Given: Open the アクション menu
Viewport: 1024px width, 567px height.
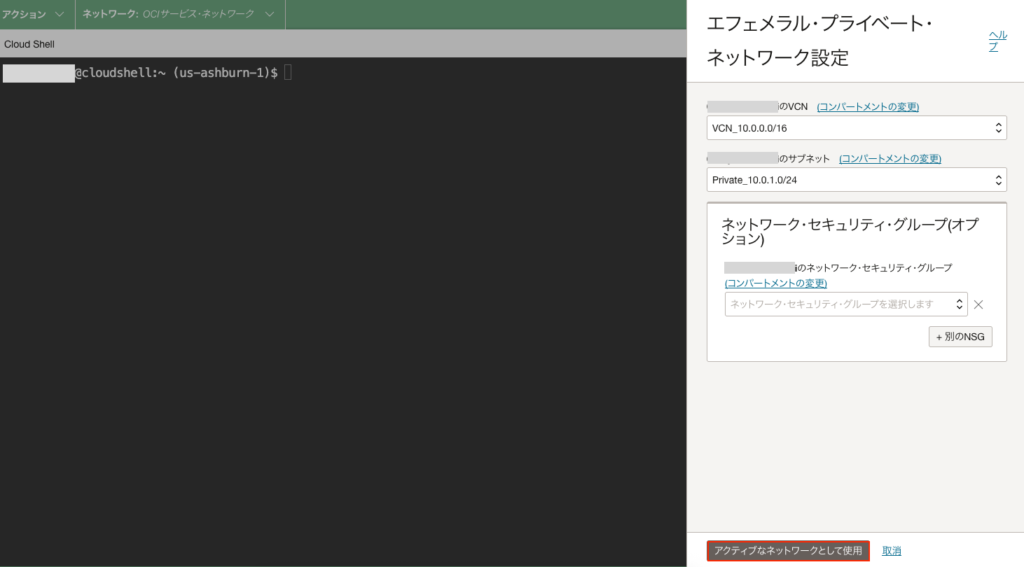Looking at the screenshot, I should tap(24, 15).
